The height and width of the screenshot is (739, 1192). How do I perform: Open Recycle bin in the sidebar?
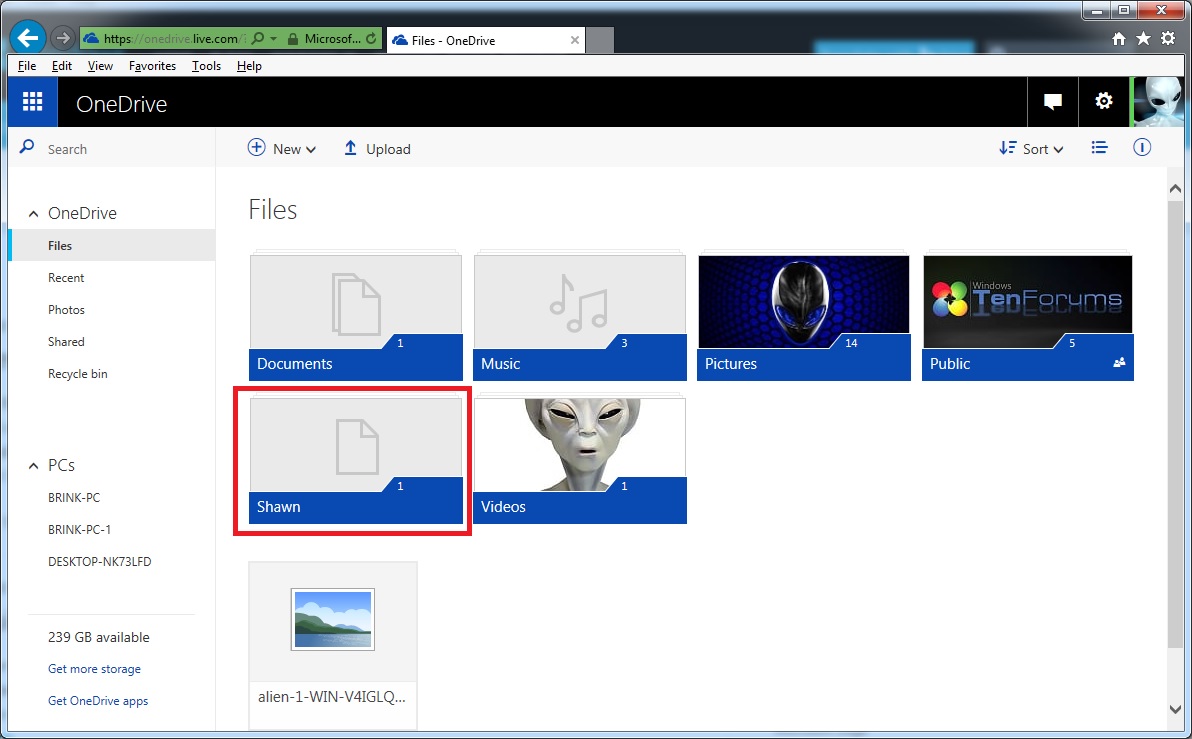pos(78,373)
